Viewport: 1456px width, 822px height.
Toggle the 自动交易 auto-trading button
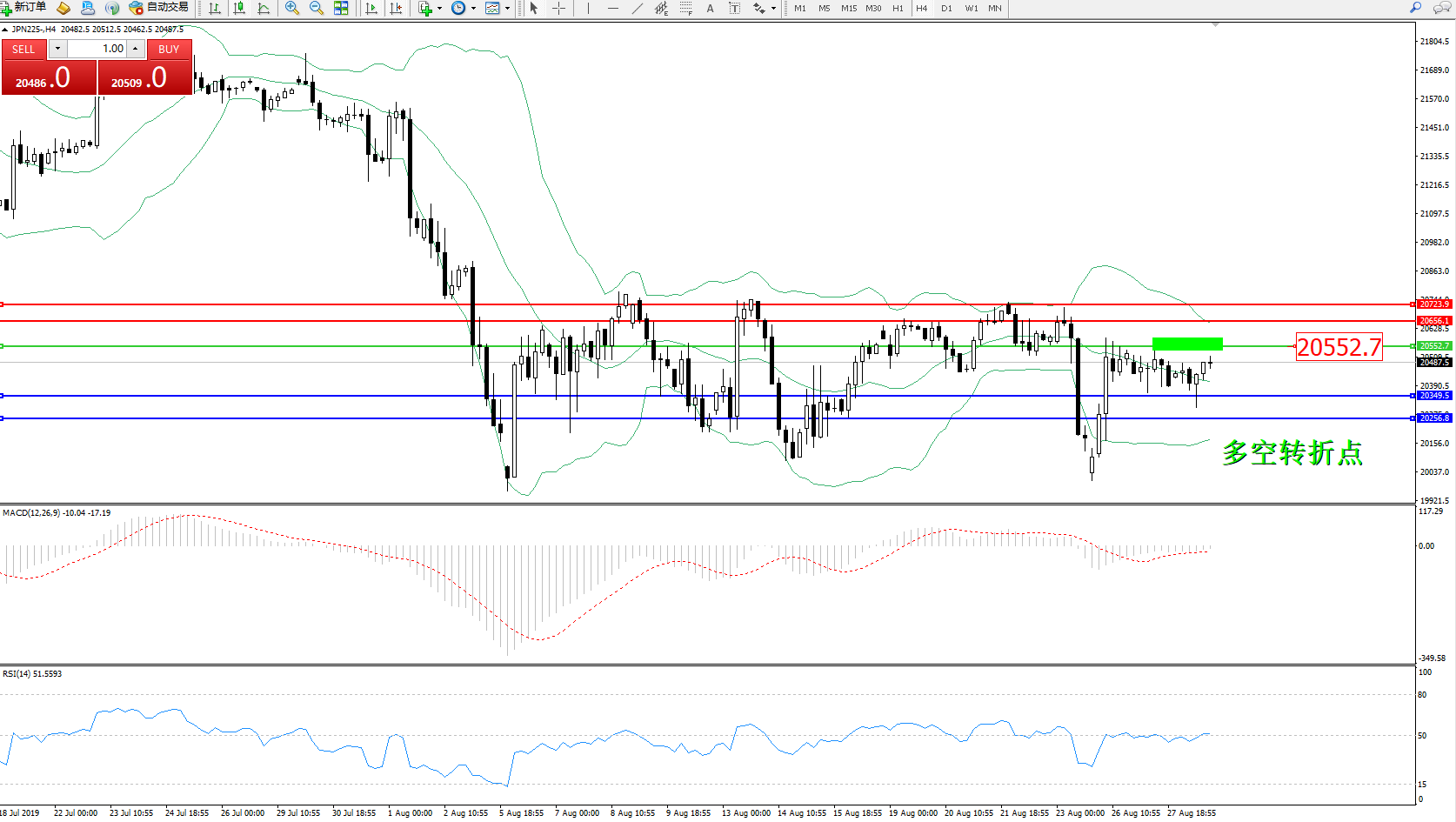click(x=159, y=8)
